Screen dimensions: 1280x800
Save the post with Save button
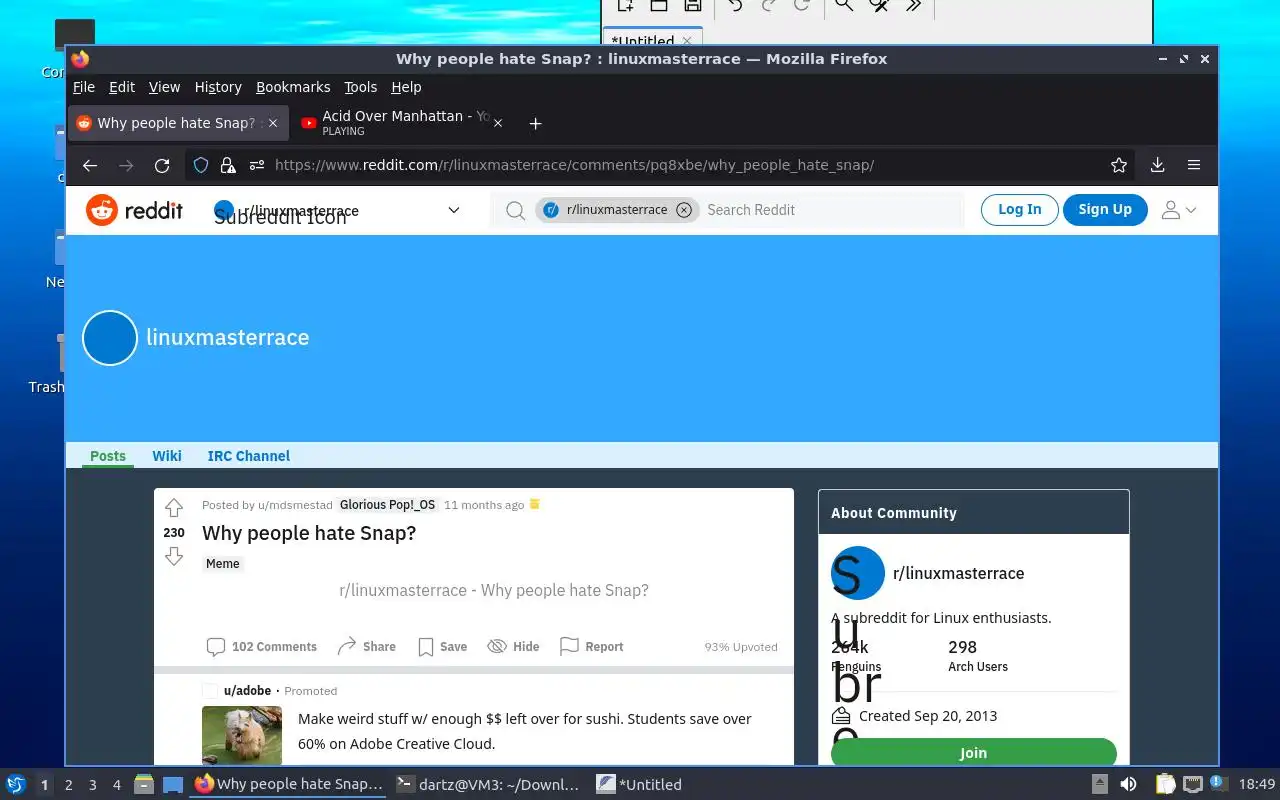(x=442, y=647)
